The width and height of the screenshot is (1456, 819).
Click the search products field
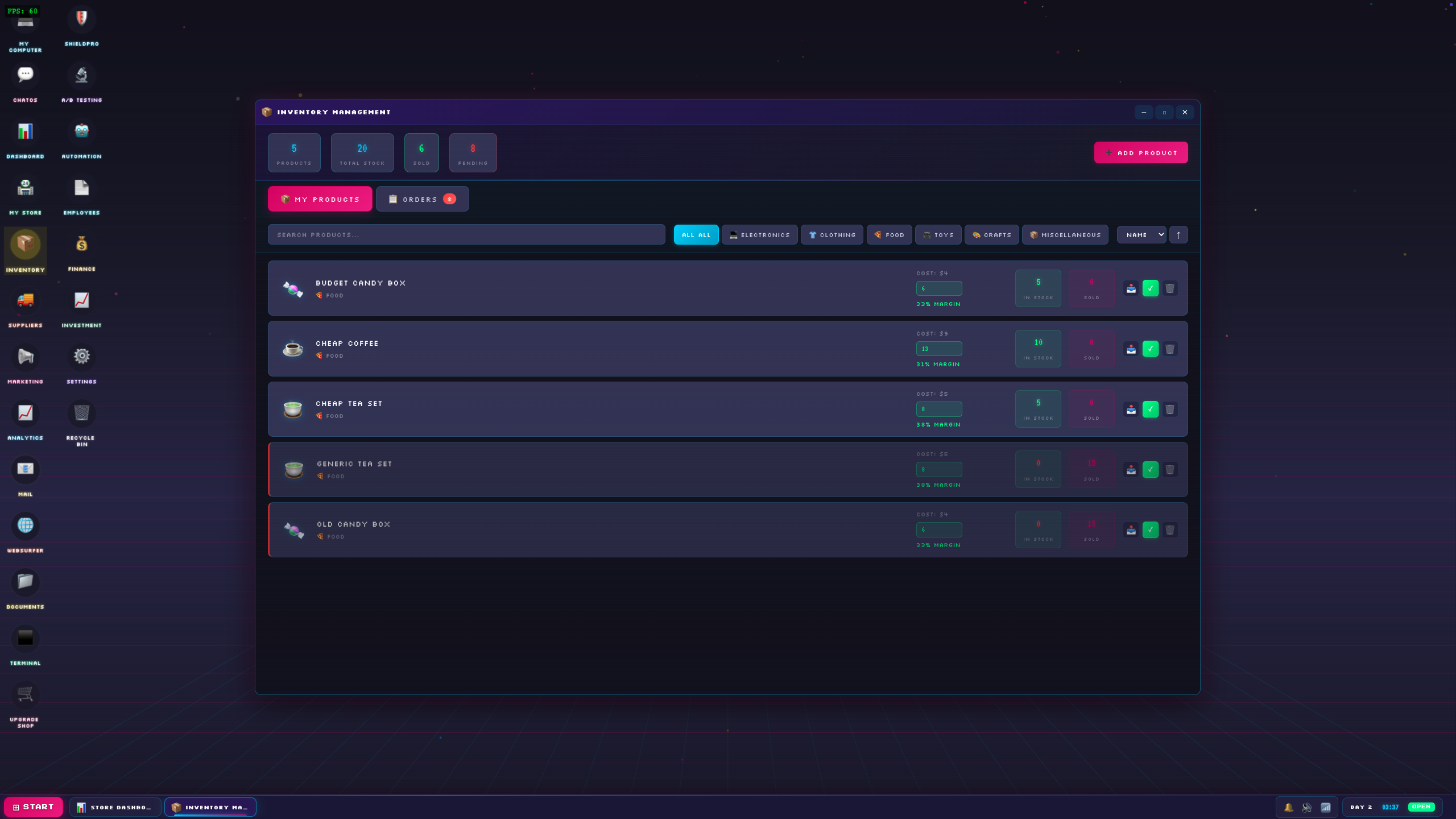point(466,234)
